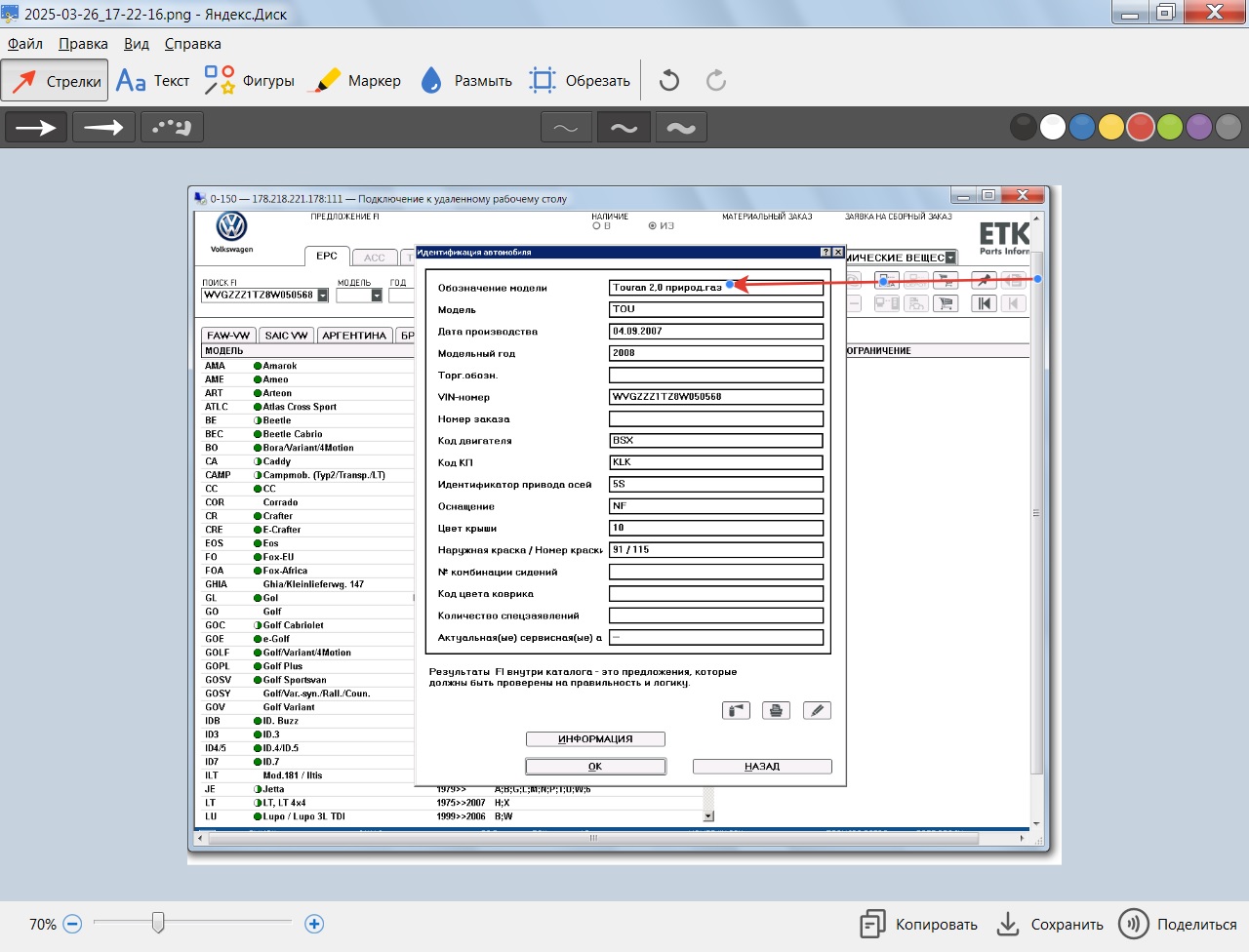Select the Стрелки arrow tool
Viewport: 1249px width, 952px height.
click(x=55, y=81)
